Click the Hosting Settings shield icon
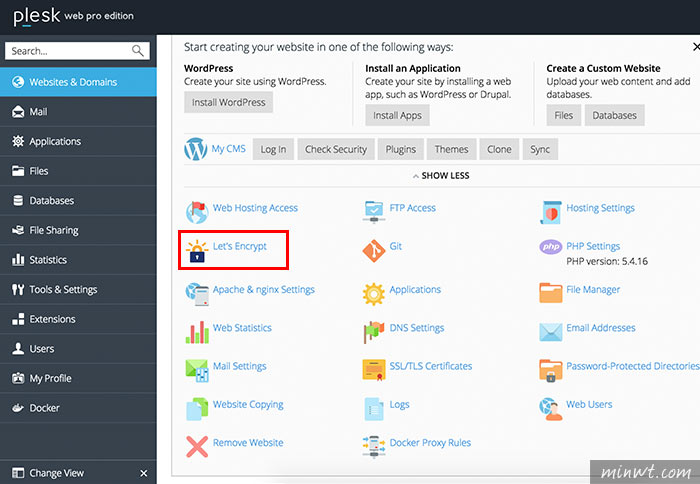Viewport: 700px width, 484px height. (550, 212)
